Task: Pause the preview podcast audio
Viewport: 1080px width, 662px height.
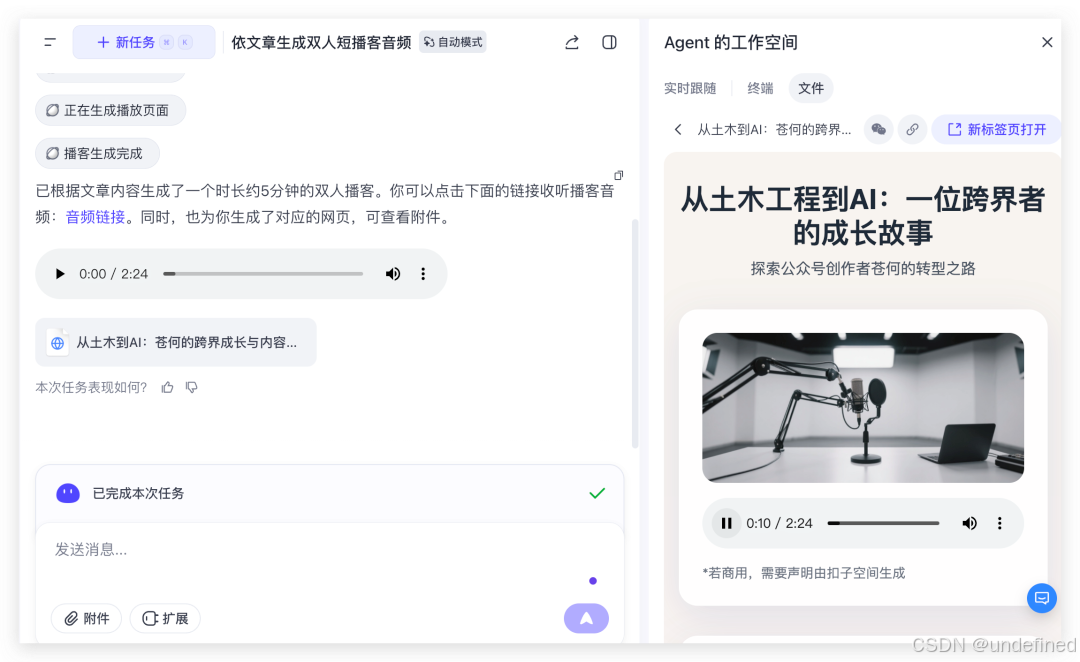Action: pos(726,524)
